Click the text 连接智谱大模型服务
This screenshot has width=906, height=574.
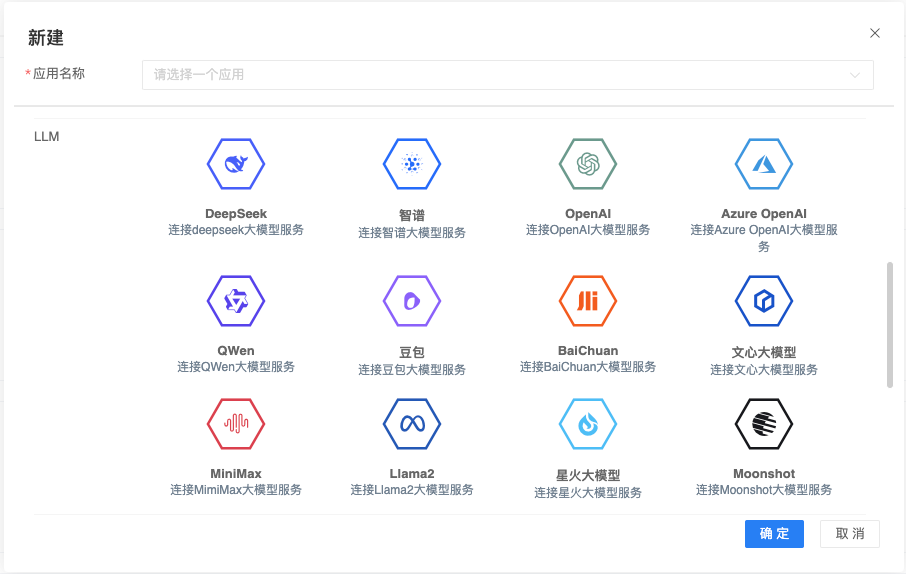click(412, 232)
